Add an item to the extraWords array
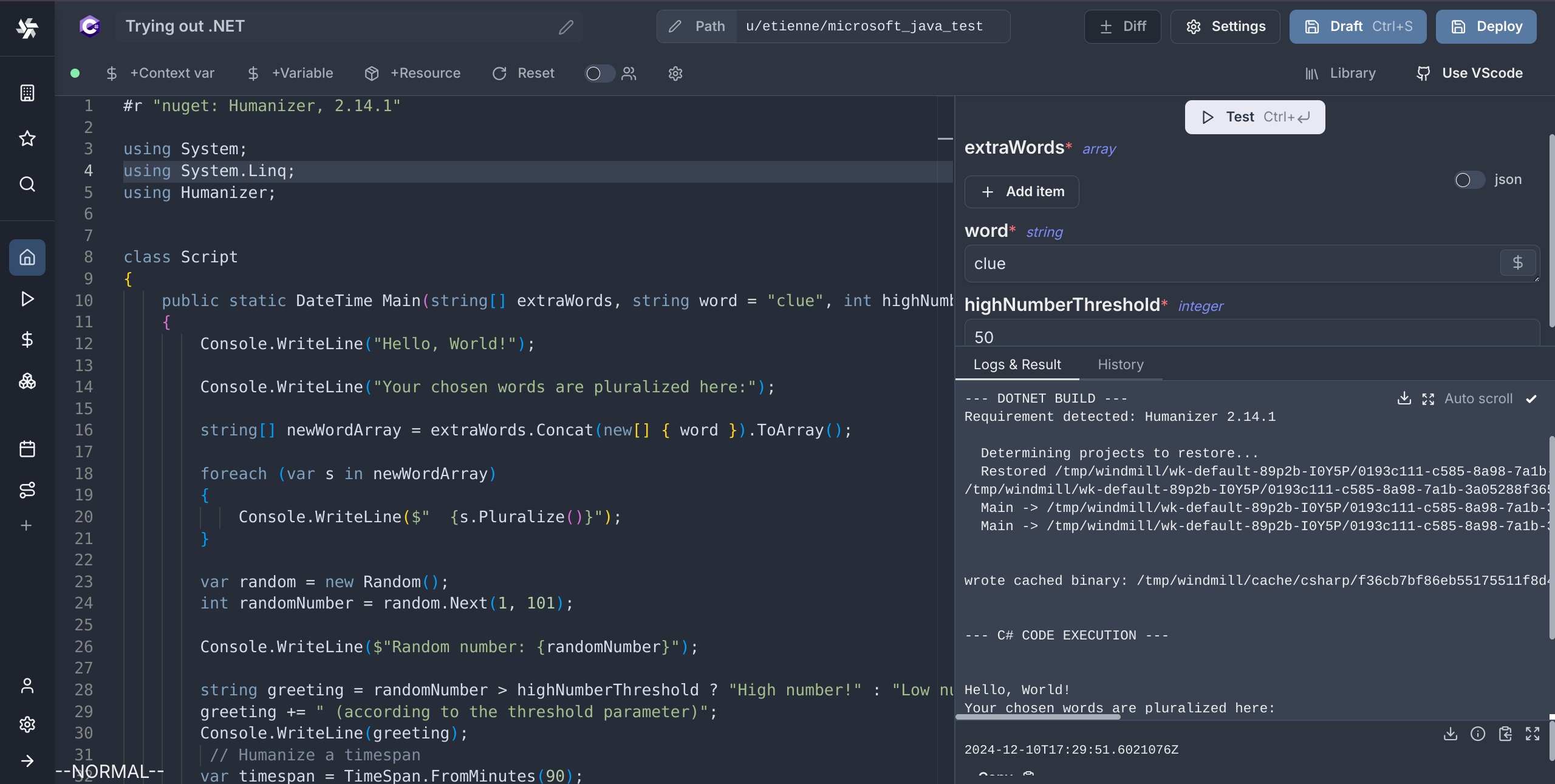The width and height of the screenshot is (1555, 784). 1022,191
